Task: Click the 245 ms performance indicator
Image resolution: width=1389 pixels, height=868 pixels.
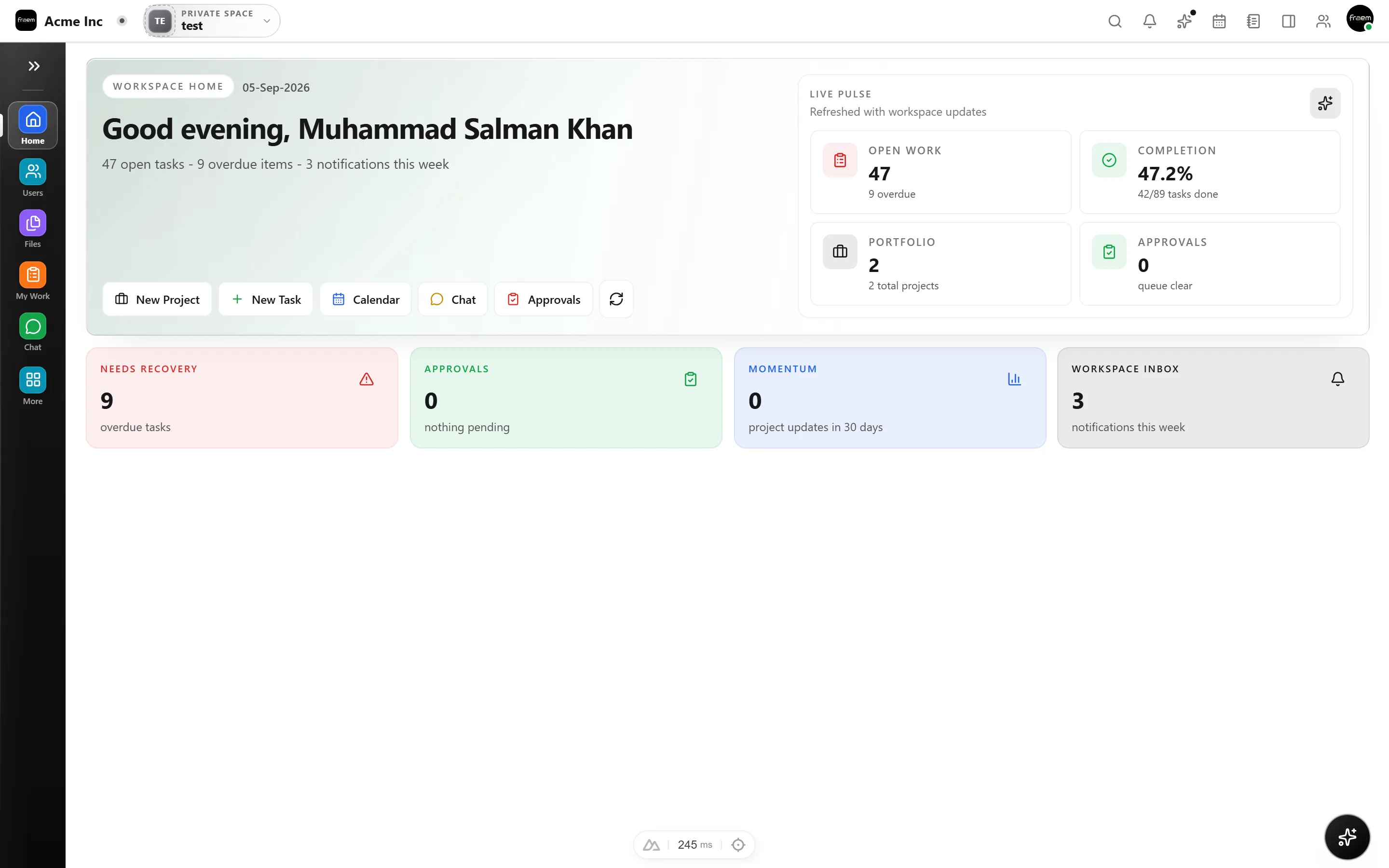Action: pos(694,844)
